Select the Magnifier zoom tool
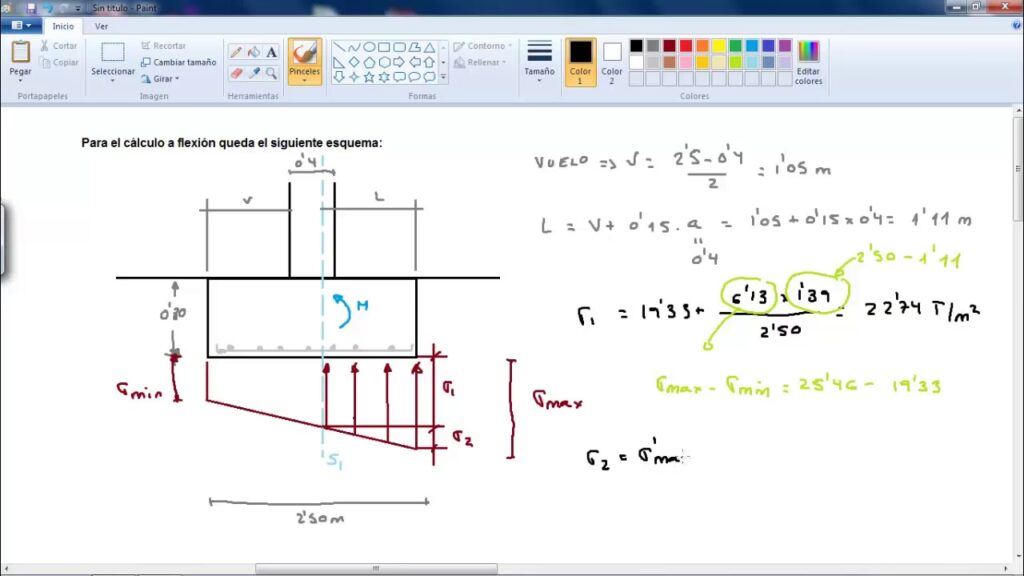 tap(272, 73)
